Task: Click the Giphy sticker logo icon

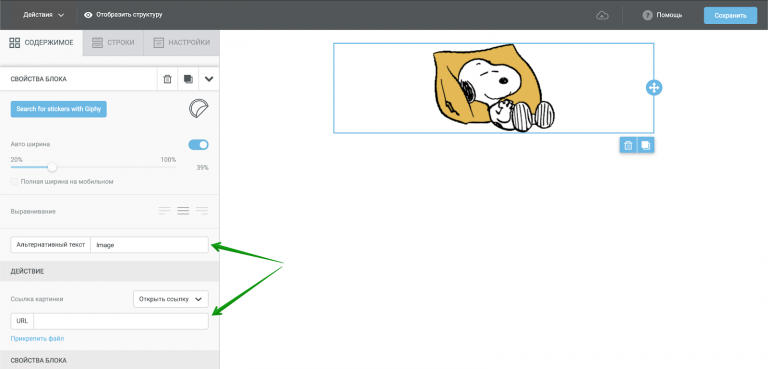Action: click(x=198, y=109)
